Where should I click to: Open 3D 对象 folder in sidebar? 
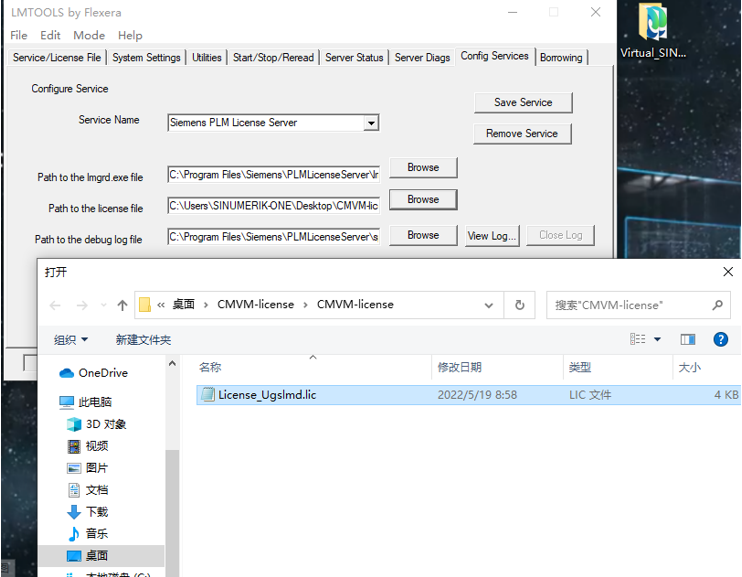pos(97,424)
